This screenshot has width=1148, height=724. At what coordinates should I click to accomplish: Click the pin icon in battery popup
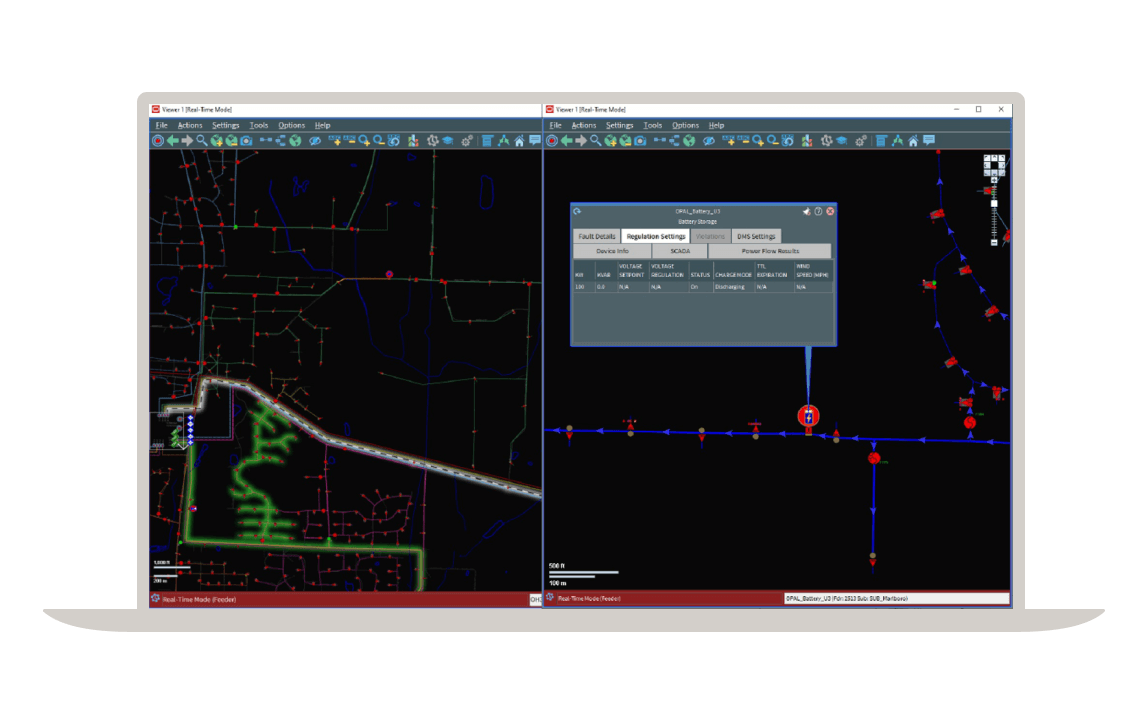(806, 212)
